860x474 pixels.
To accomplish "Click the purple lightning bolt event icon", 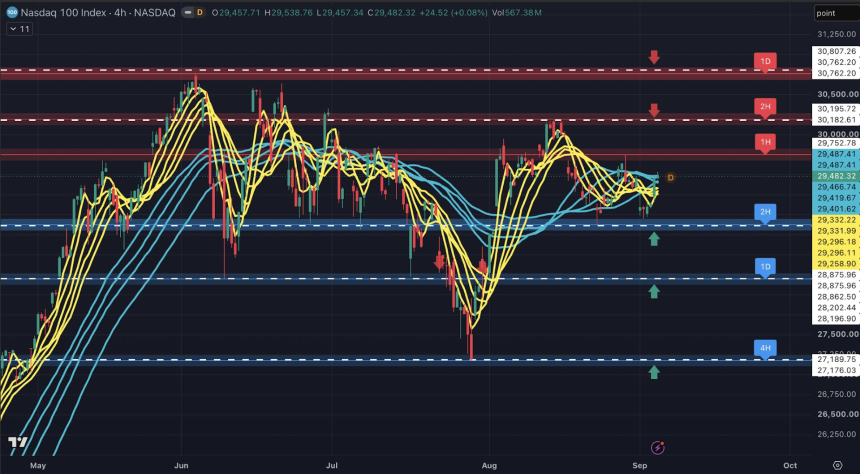I will (658, 448).
